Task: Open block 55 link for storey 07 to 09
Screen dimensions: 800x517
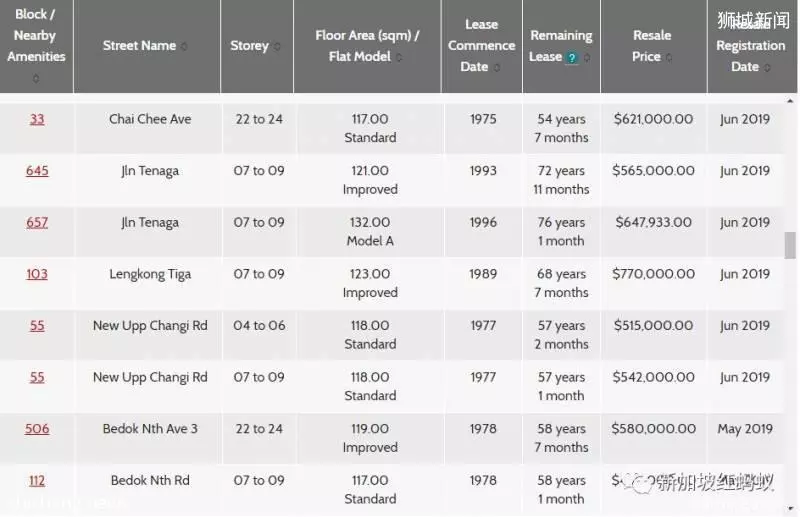Action: tap(37, 377)
